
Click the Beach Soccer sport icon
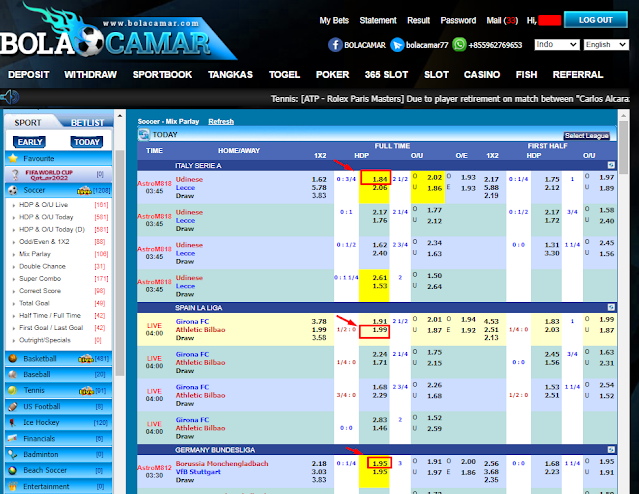[13, 470]
